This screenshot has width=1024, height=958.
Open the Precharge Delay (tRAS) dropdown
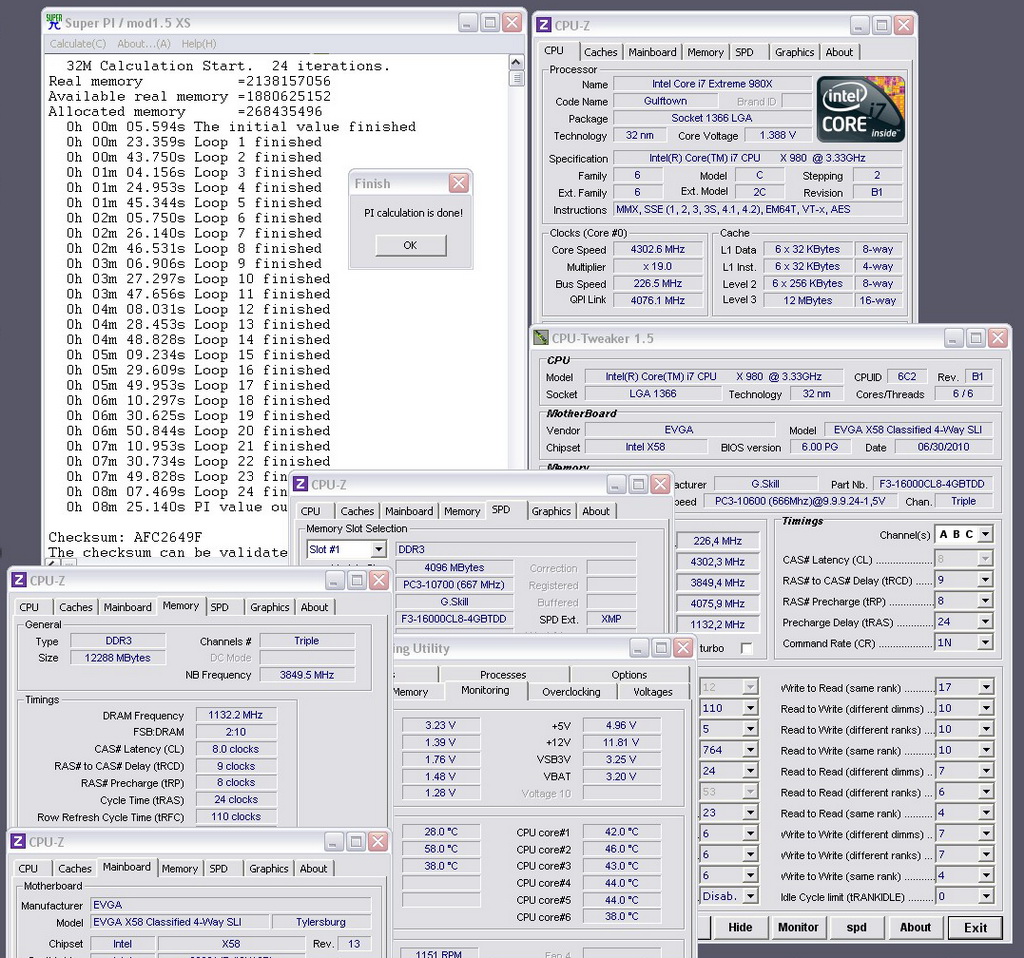pos(985,622)
